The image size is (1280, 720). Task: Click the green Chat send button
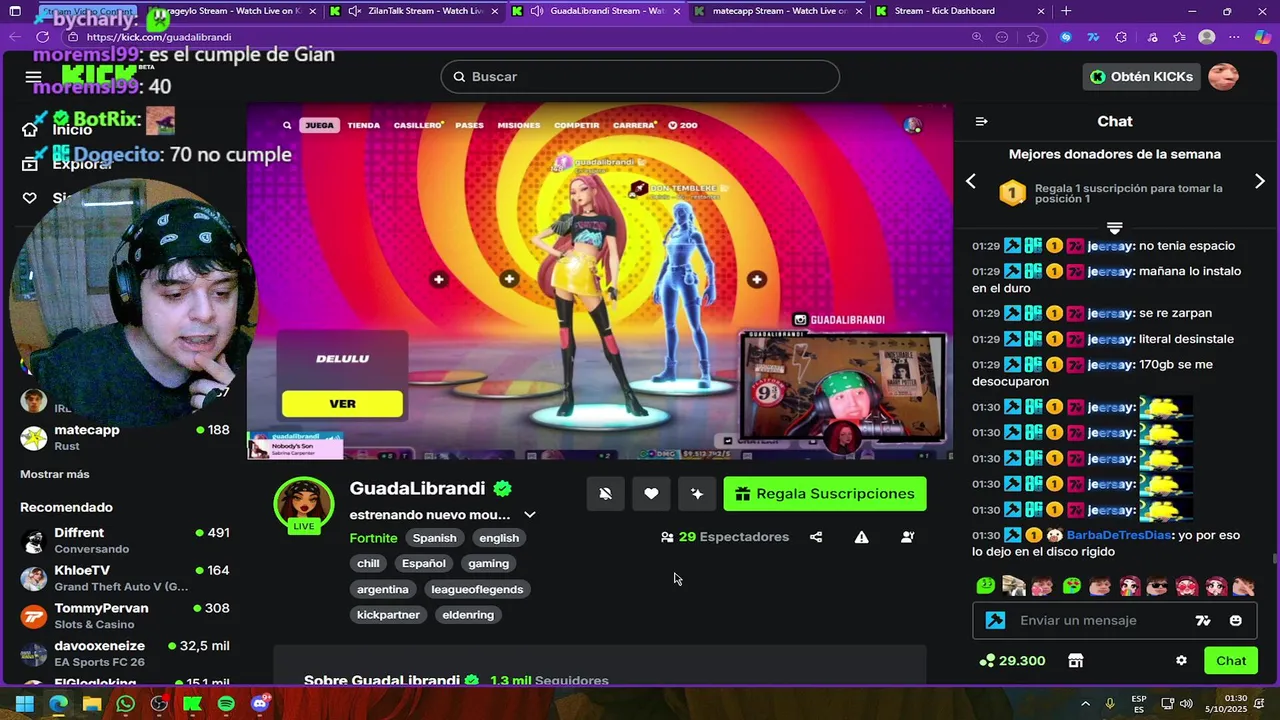(x=1231, y=661)
